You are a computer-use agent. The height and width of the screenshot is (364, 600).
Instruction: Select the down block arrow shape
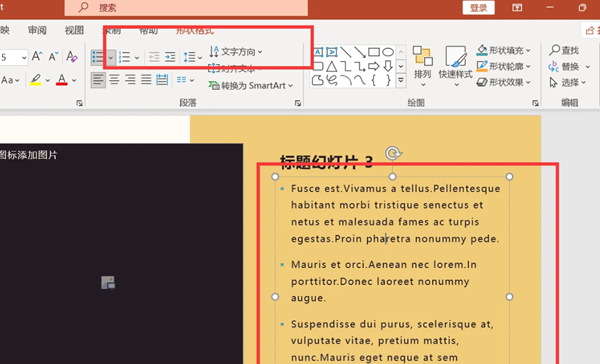point(388,66)
